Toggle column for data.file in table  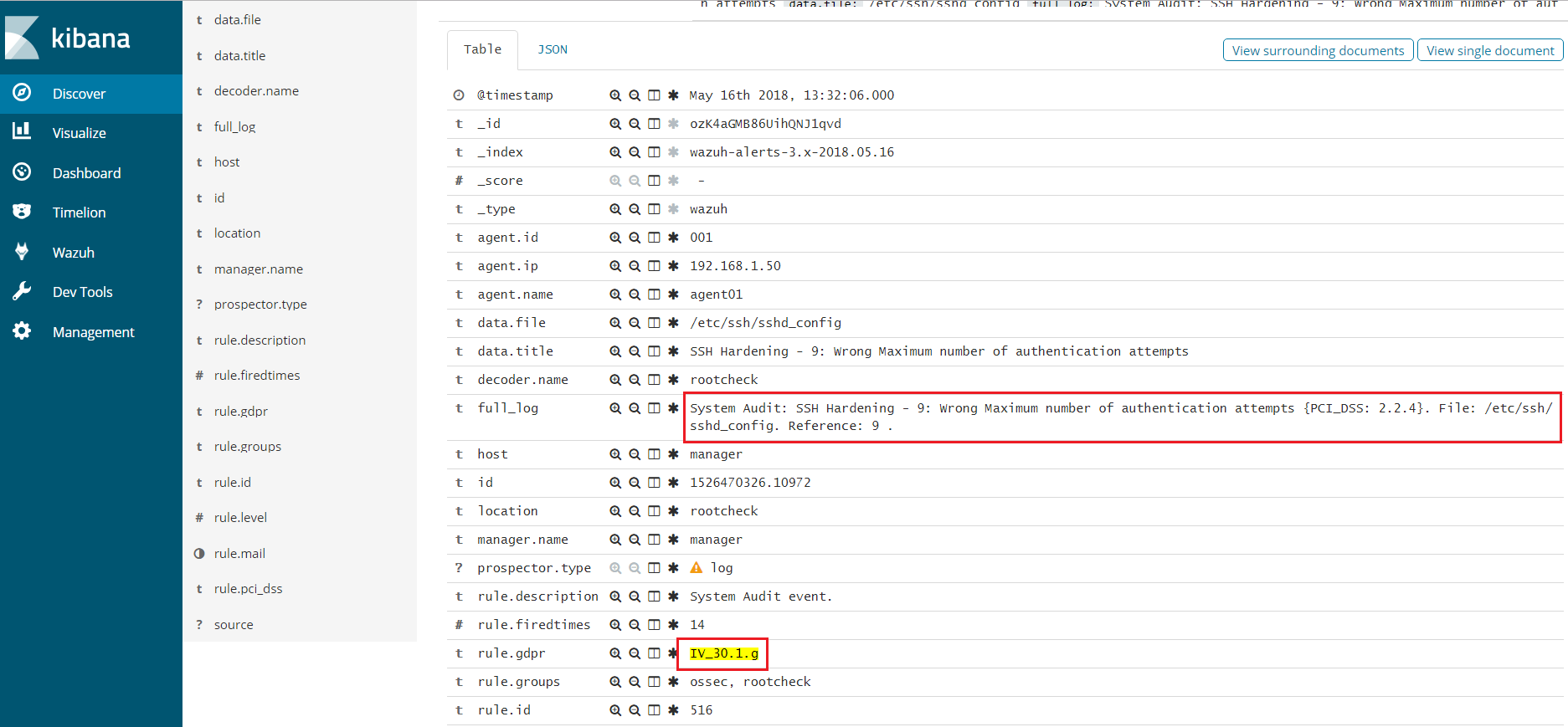[654, 323]
